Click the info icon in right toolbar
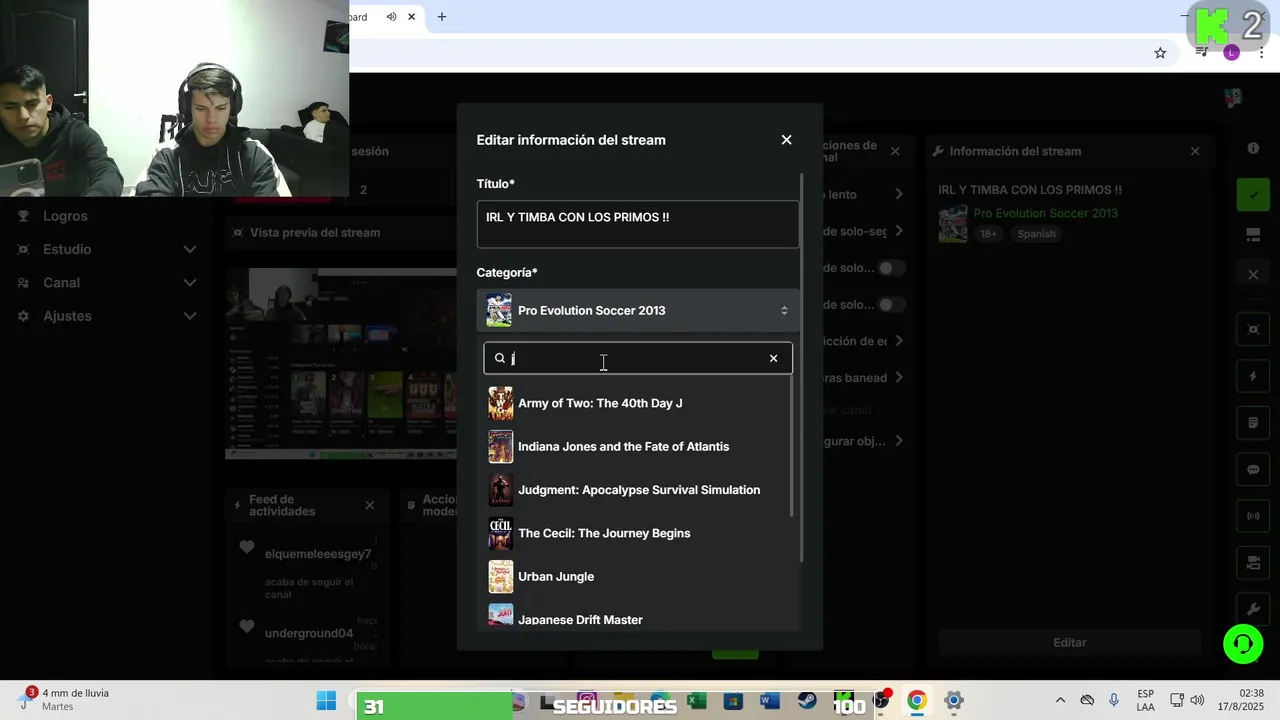This screenshot has height=720, width=1280. (x=1253, y=148)
